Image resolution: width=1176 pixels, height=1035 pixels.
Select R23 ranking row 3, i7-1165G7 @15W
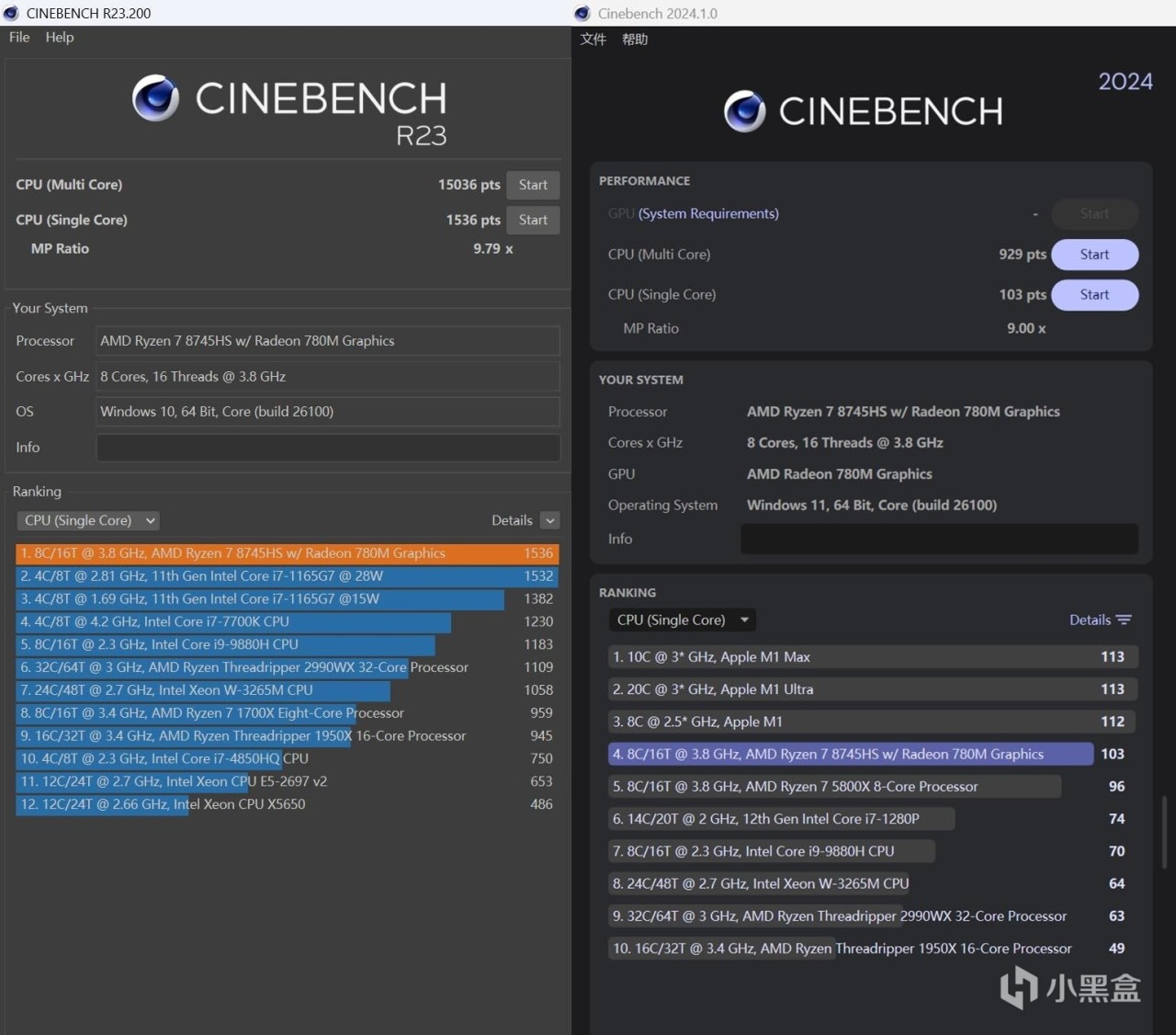click(x=287, y=598)
